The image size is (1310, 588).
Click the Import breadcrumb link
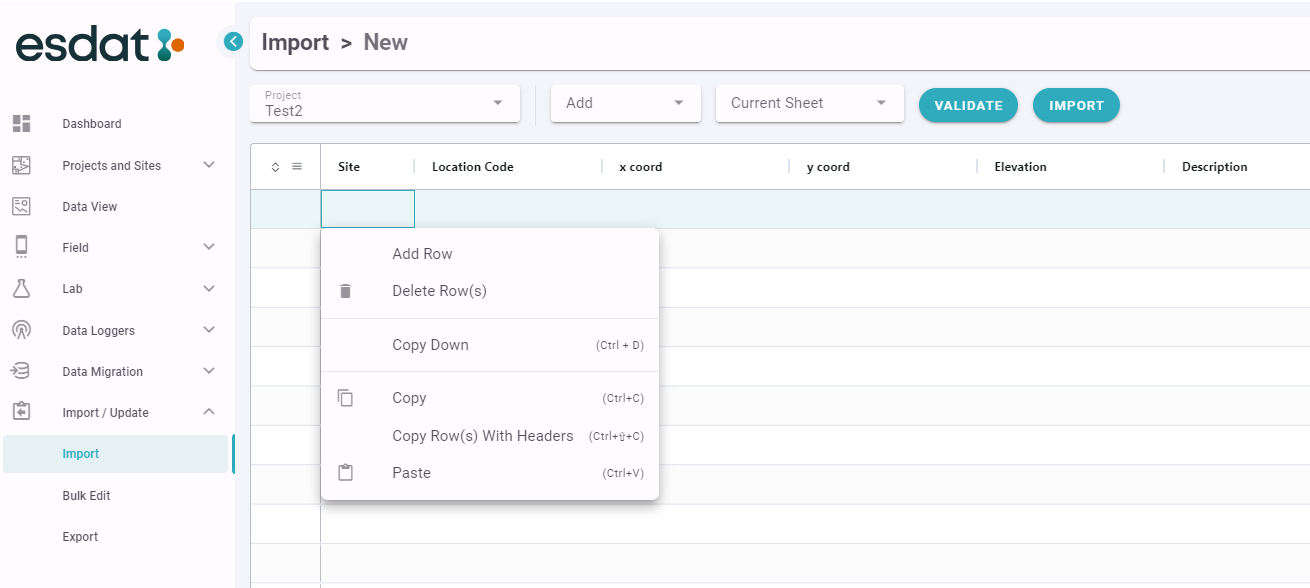tap(295, 42)
